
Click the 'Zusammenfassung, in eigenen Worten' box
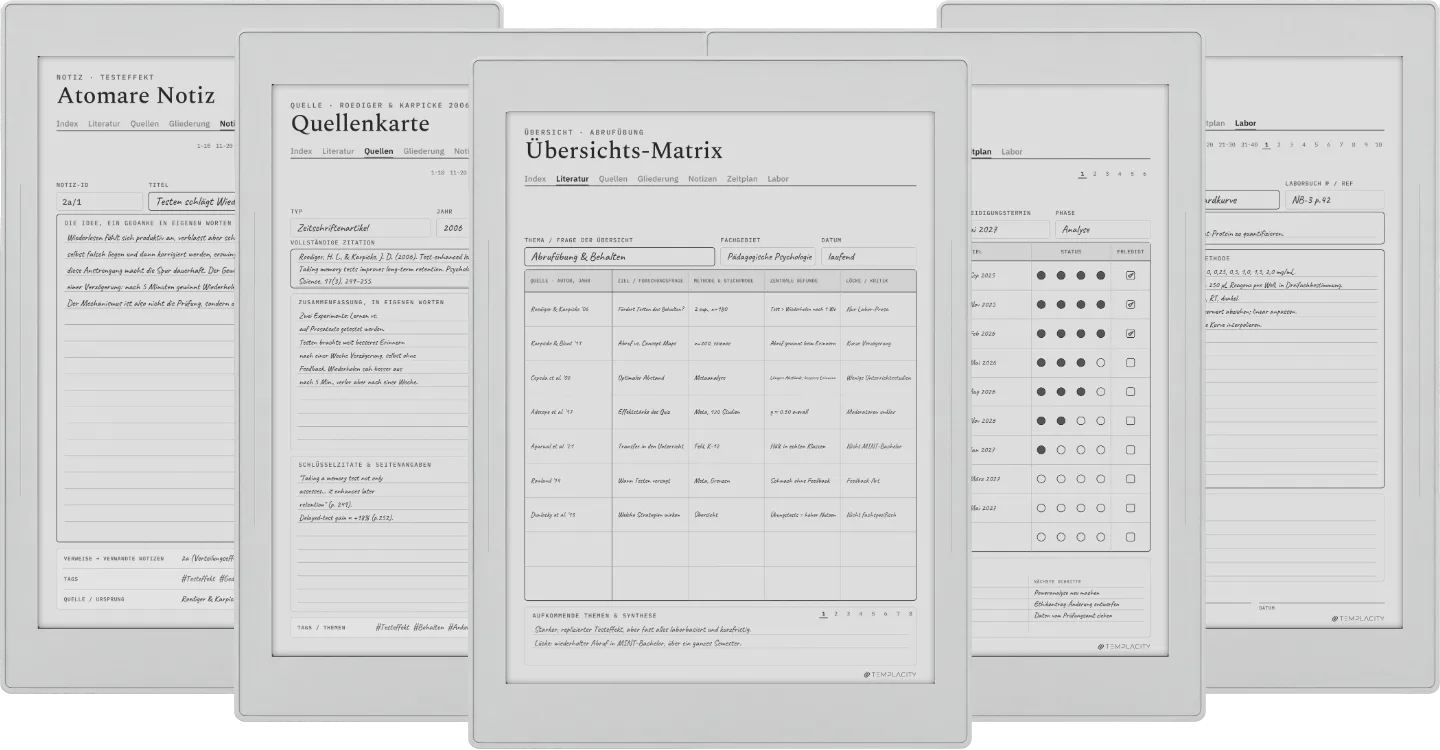tap(379, 372)
